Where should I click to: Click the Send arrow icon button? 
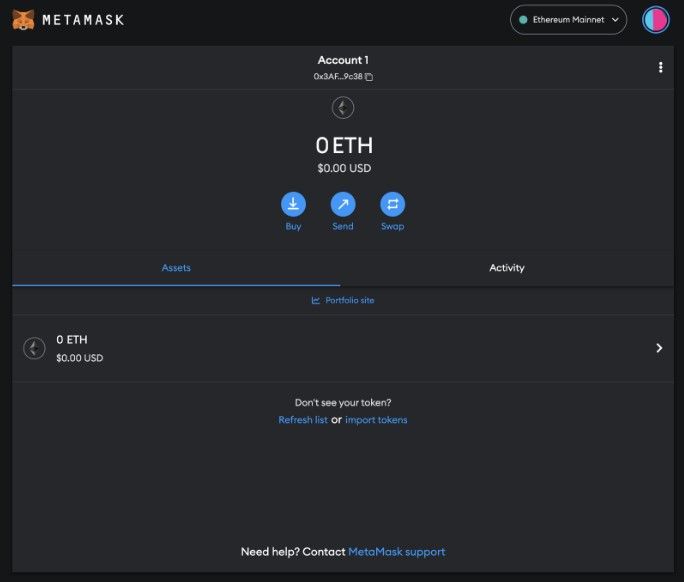343,204
